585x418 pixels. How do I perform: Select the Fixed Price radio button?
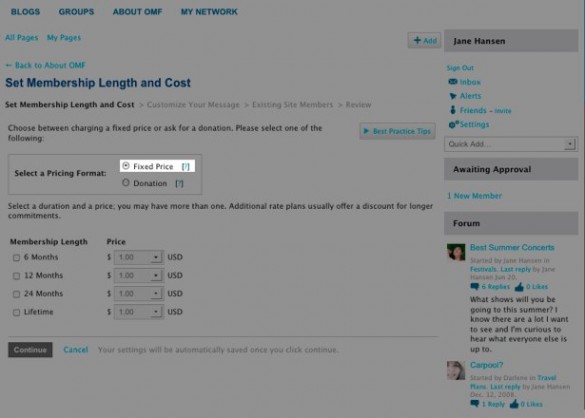point(126,166)
